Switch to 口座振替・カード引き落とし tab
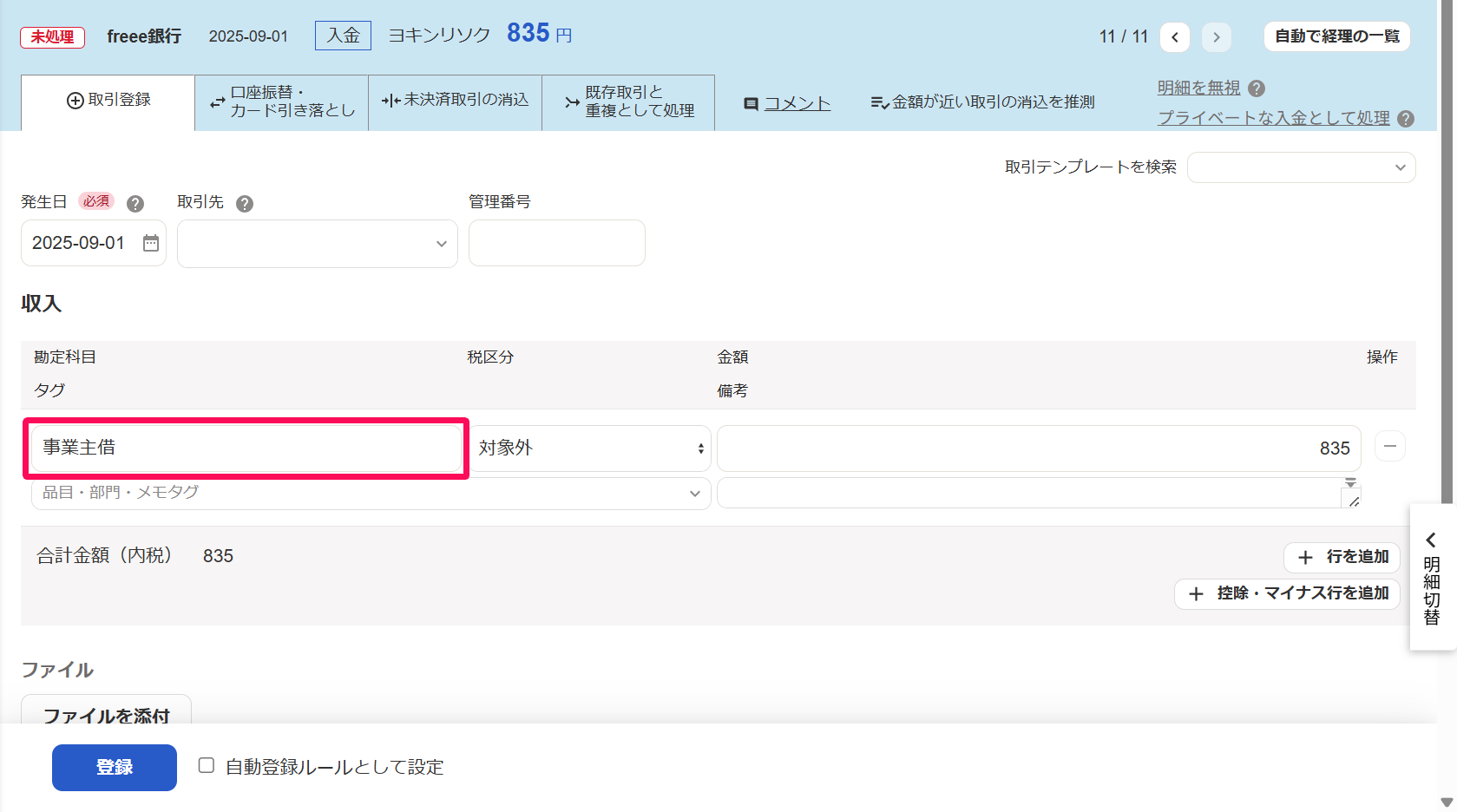The image size is (1457, 812). pyautogui.click(x=282, y=101)
